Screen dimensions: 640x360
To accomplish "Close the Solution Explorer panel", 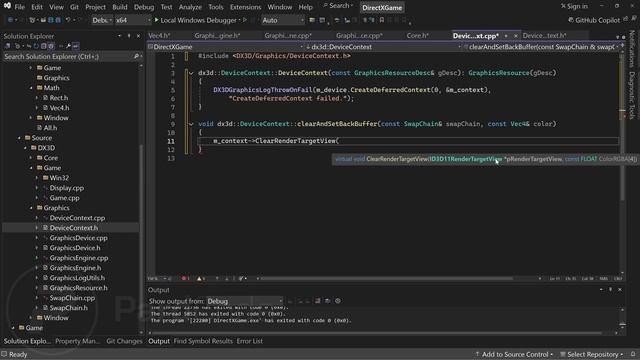I will (x=138, y=36).
